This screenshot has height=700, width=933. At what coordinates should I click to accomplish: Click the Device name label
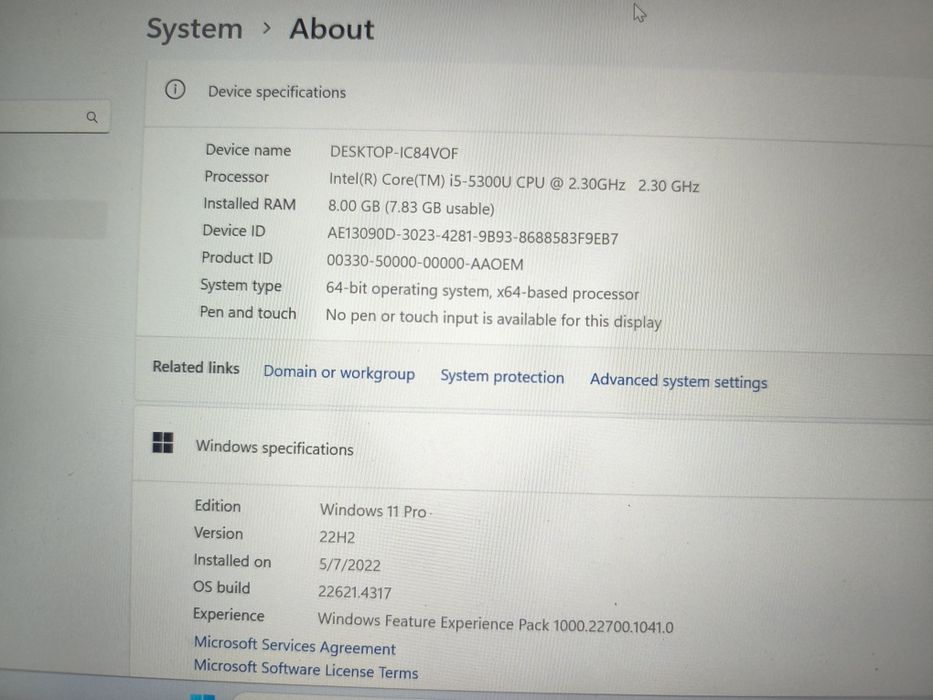click(248, 150)
